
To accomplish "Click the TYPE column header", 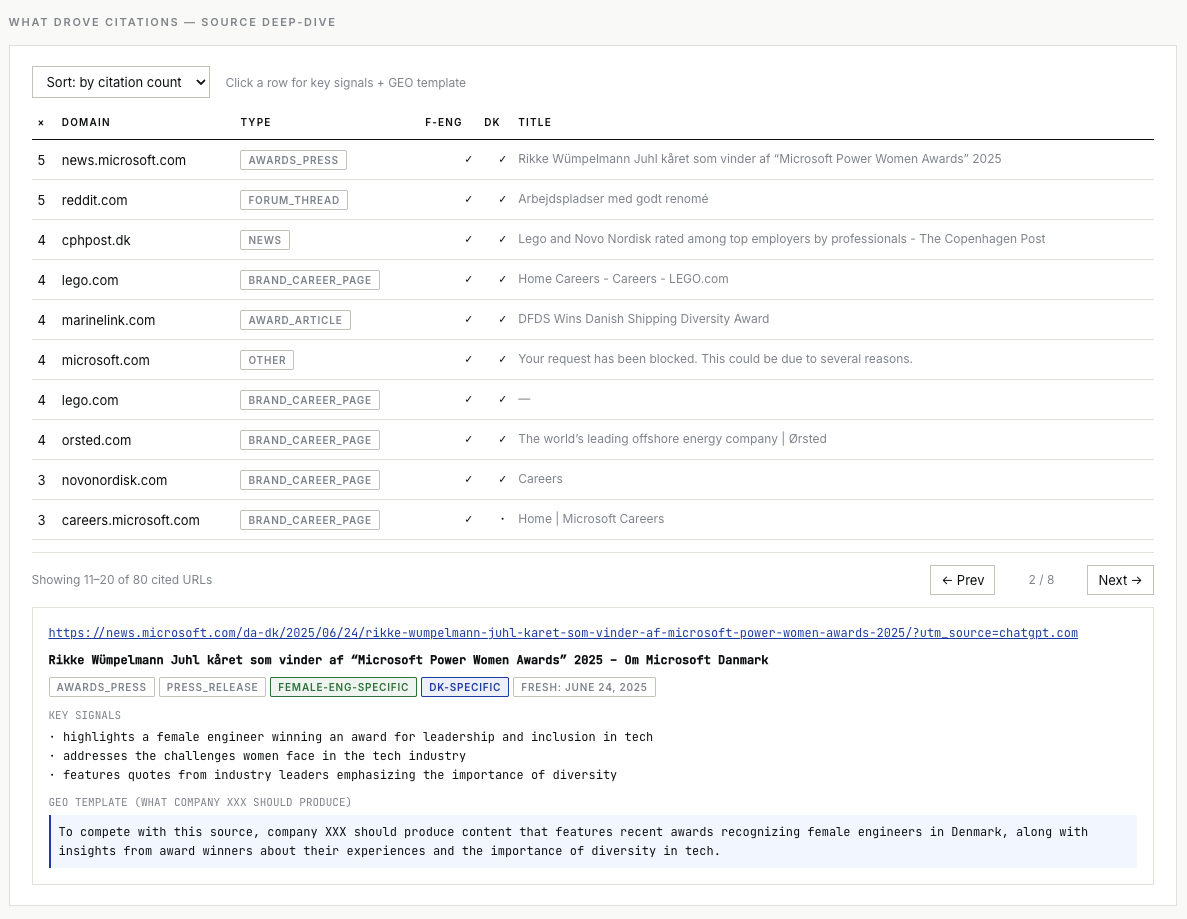I will tap(256, 122).
